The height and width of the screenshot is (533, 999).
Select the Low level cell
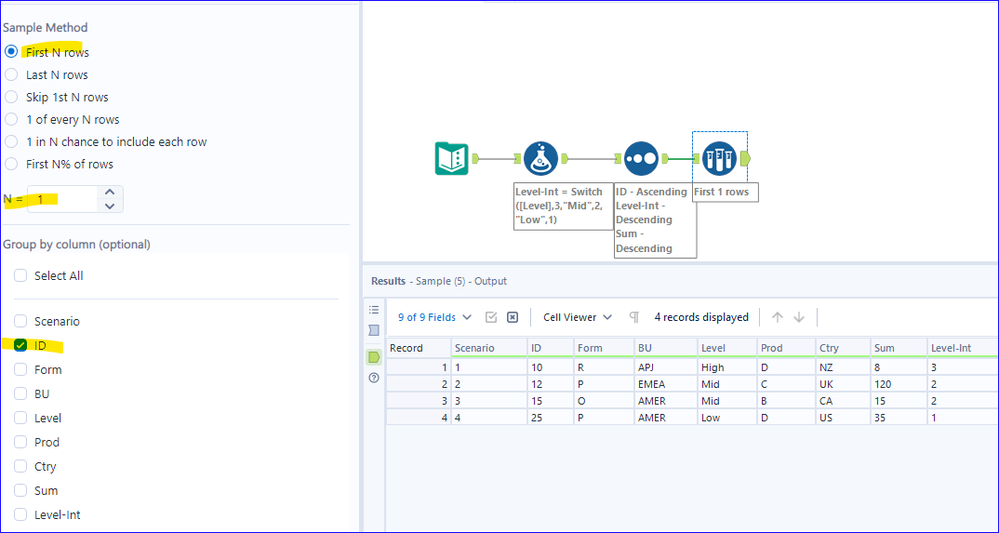[726, 417]
